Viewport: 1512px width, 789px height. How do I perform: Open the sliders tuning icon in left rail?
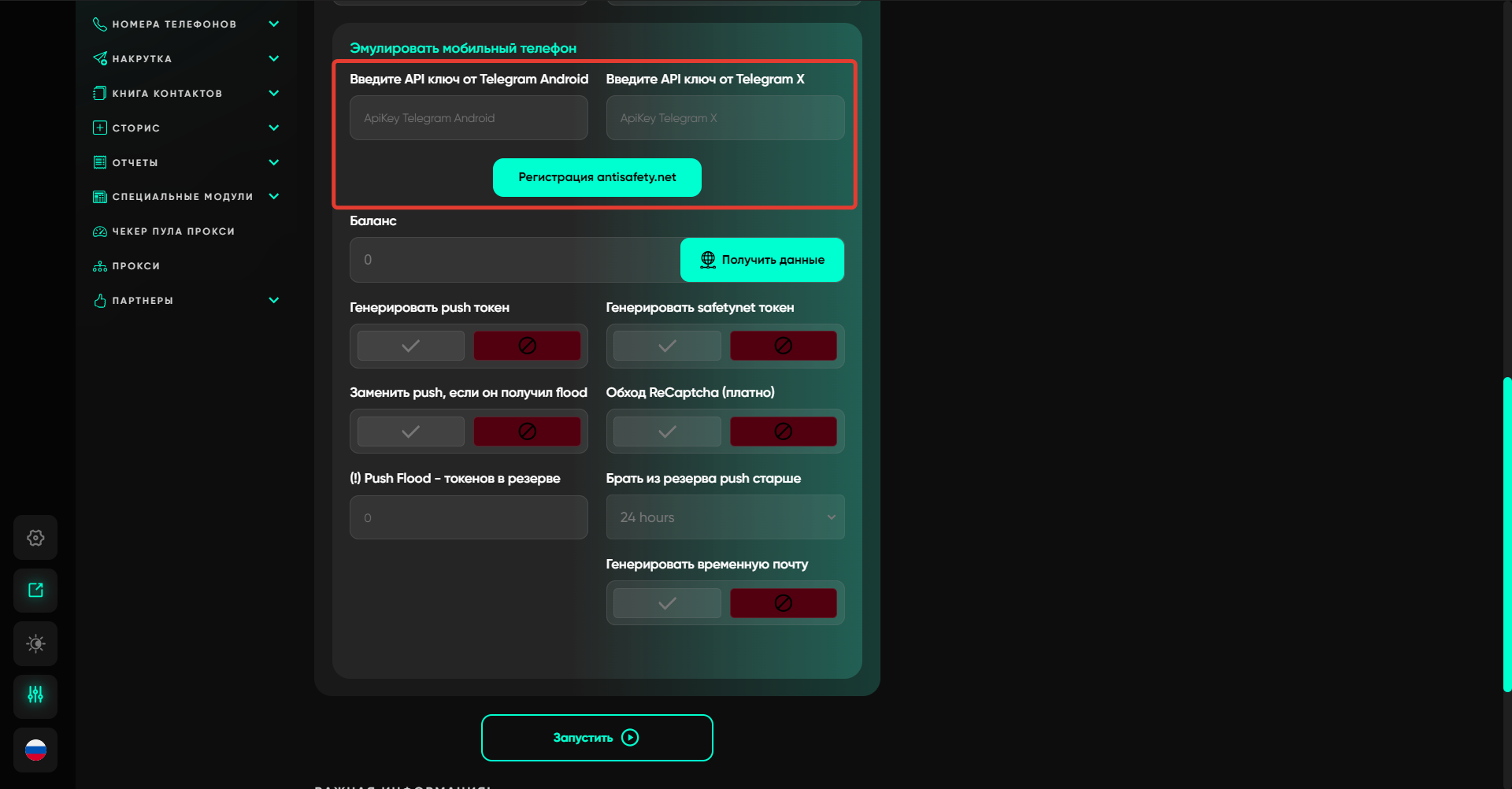tap(35, 695)
